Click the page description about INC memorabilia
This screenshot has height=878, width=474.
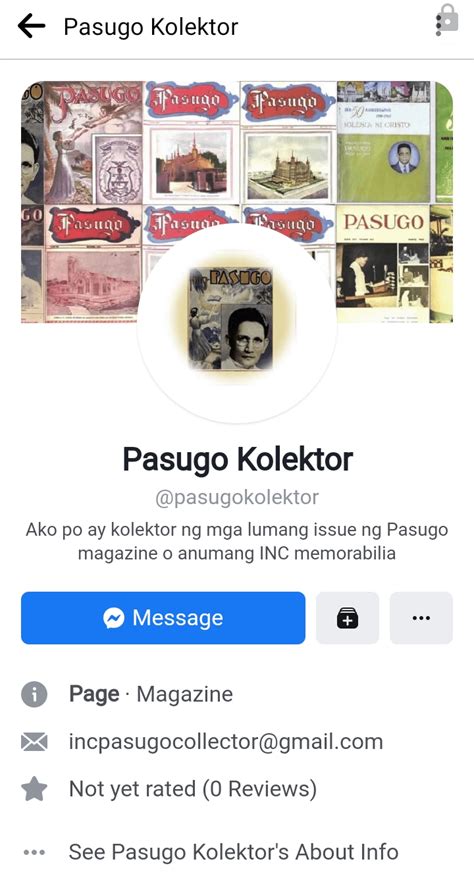[237, 541]
